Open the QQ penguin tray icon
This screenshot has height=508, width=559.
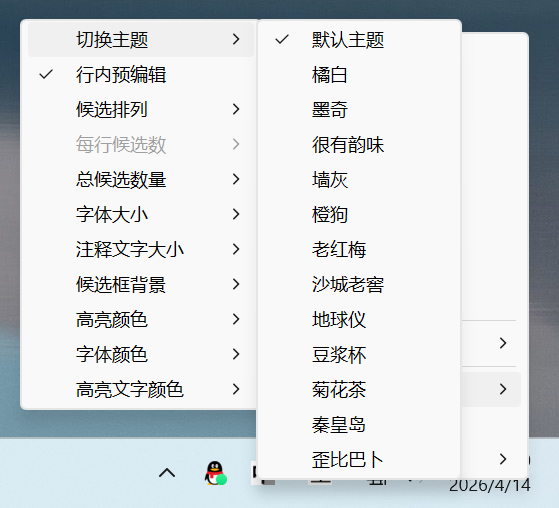(215, 473)
